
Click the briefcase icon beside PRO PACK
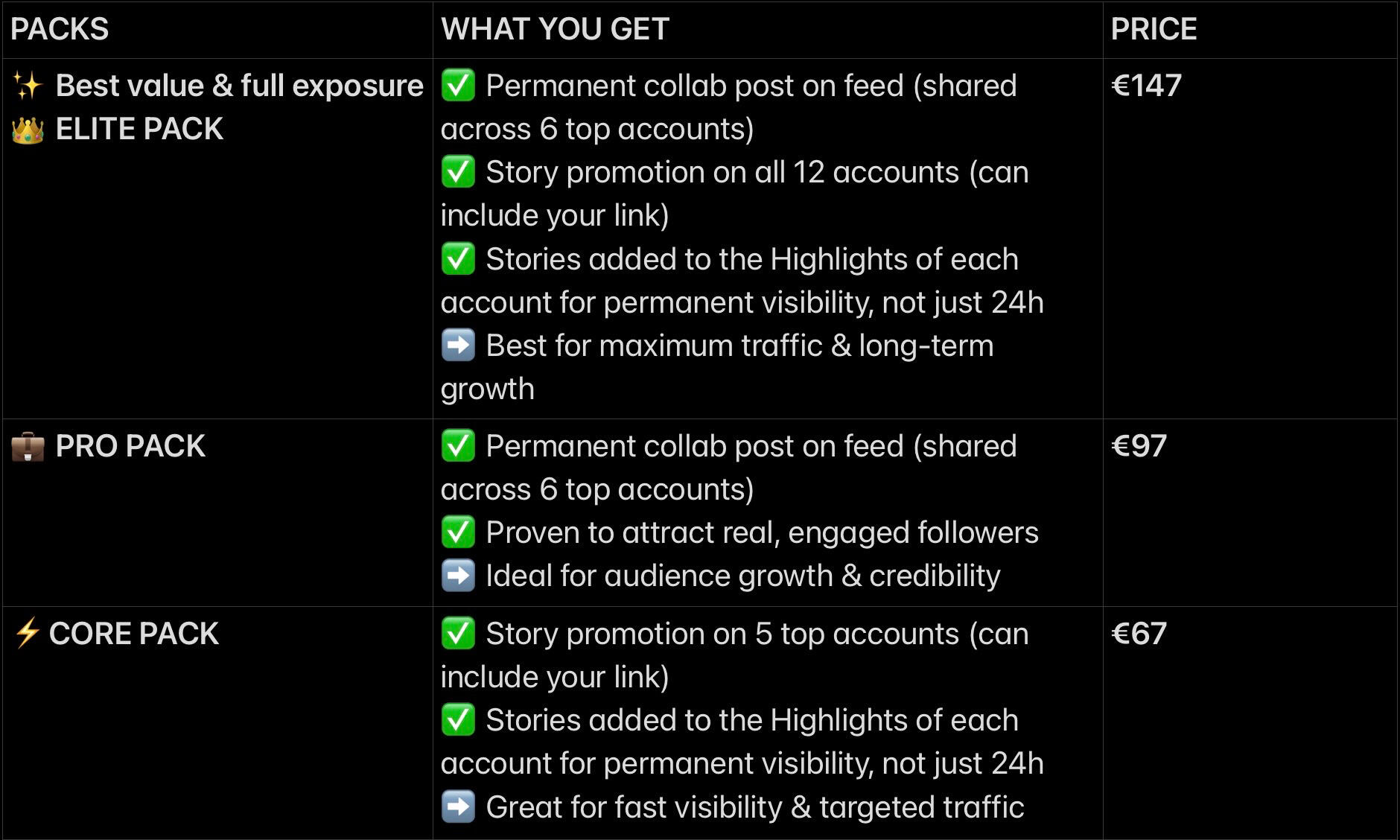28,447
